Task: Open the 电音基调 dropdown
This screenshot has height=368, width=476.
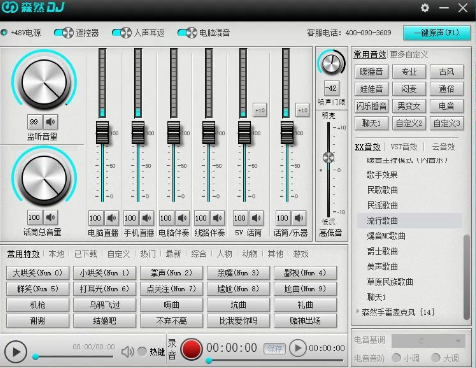Action: tap(428, 341)
